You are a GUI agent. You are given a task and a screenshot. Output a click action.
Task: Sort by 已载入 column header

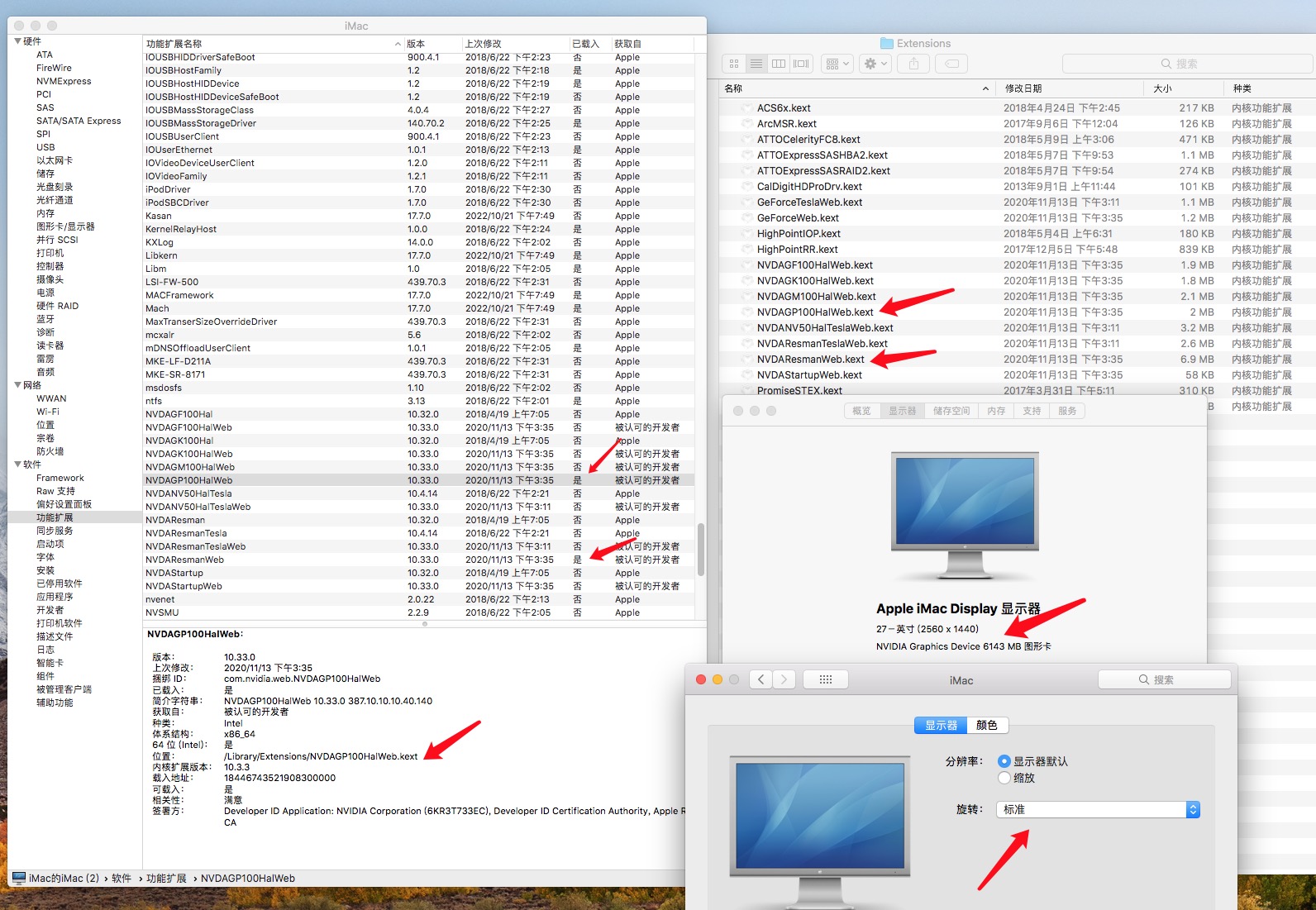pyautogui.click(x=590, y=44)
